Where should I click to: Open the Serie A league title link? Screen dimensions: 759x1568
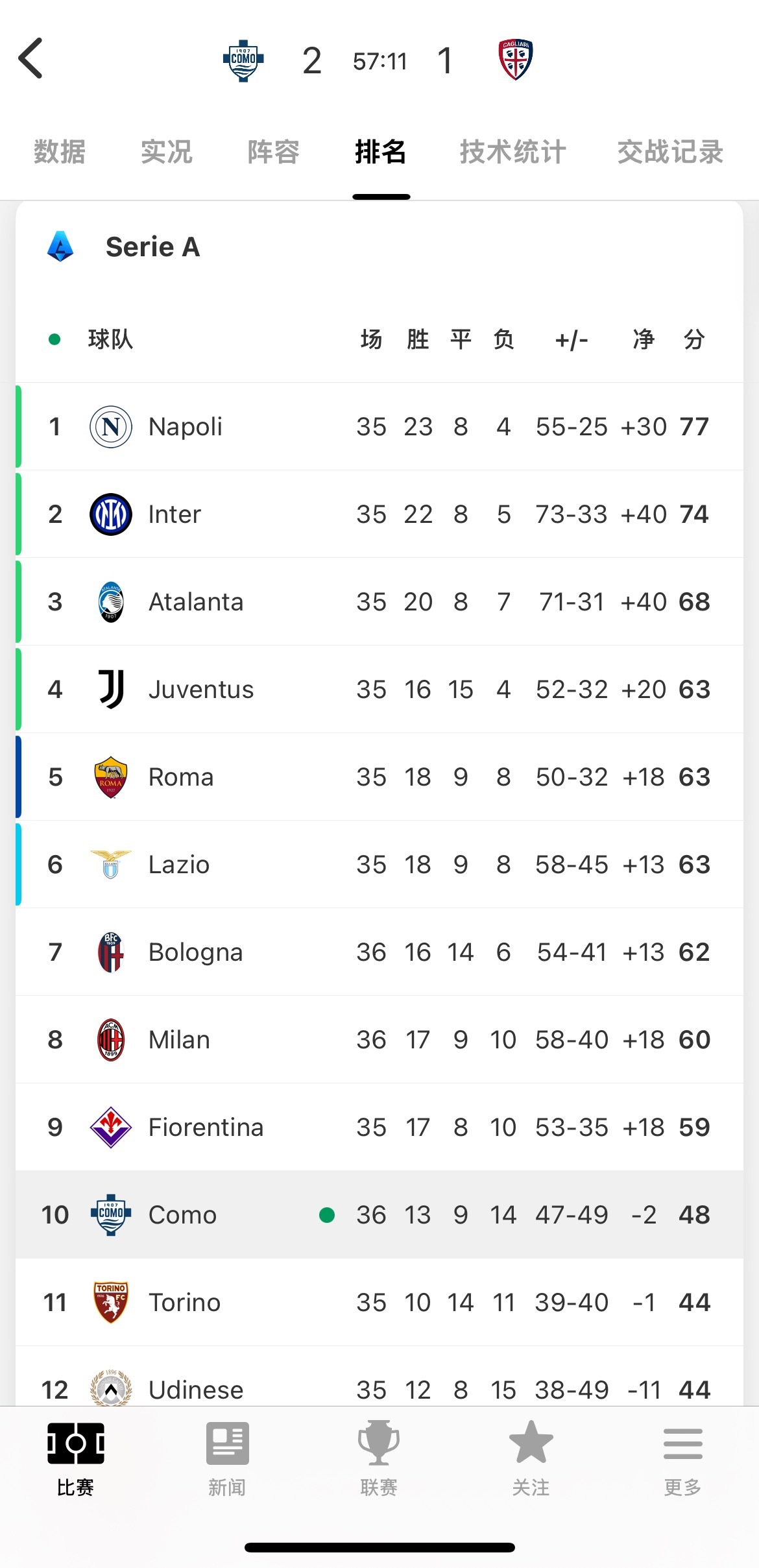152,247
